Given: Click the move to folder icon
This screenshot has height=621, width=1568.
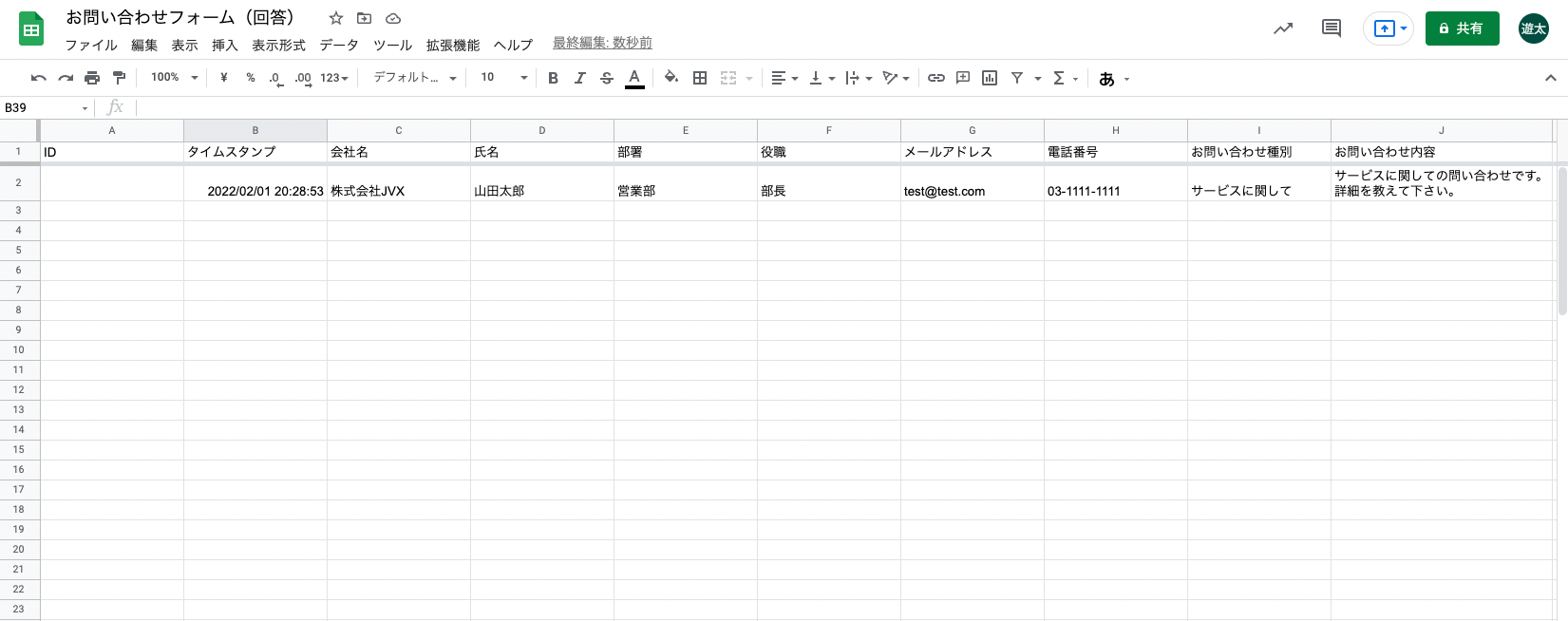Looking at the screenshot, I should point(364,18).
